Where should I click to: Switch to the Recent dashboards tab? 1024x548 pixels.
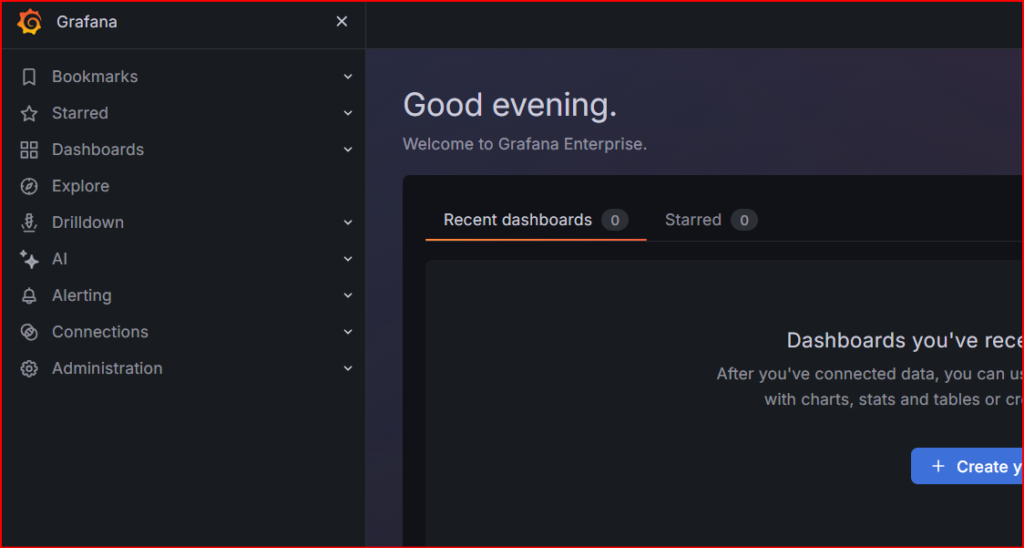pos(536,220)
